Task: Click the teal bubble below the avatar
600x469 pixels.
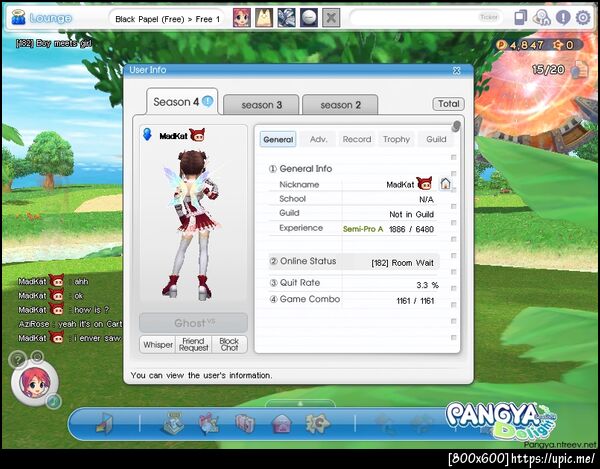Action: coord(54,401)
